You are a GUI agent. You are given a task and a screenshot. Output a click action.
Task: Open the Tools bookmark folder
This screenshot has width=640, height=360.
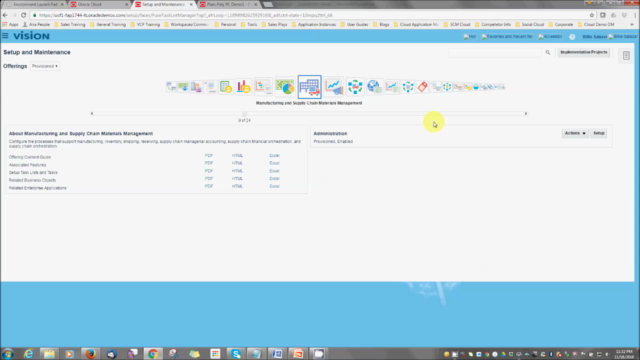click(249, 24)
